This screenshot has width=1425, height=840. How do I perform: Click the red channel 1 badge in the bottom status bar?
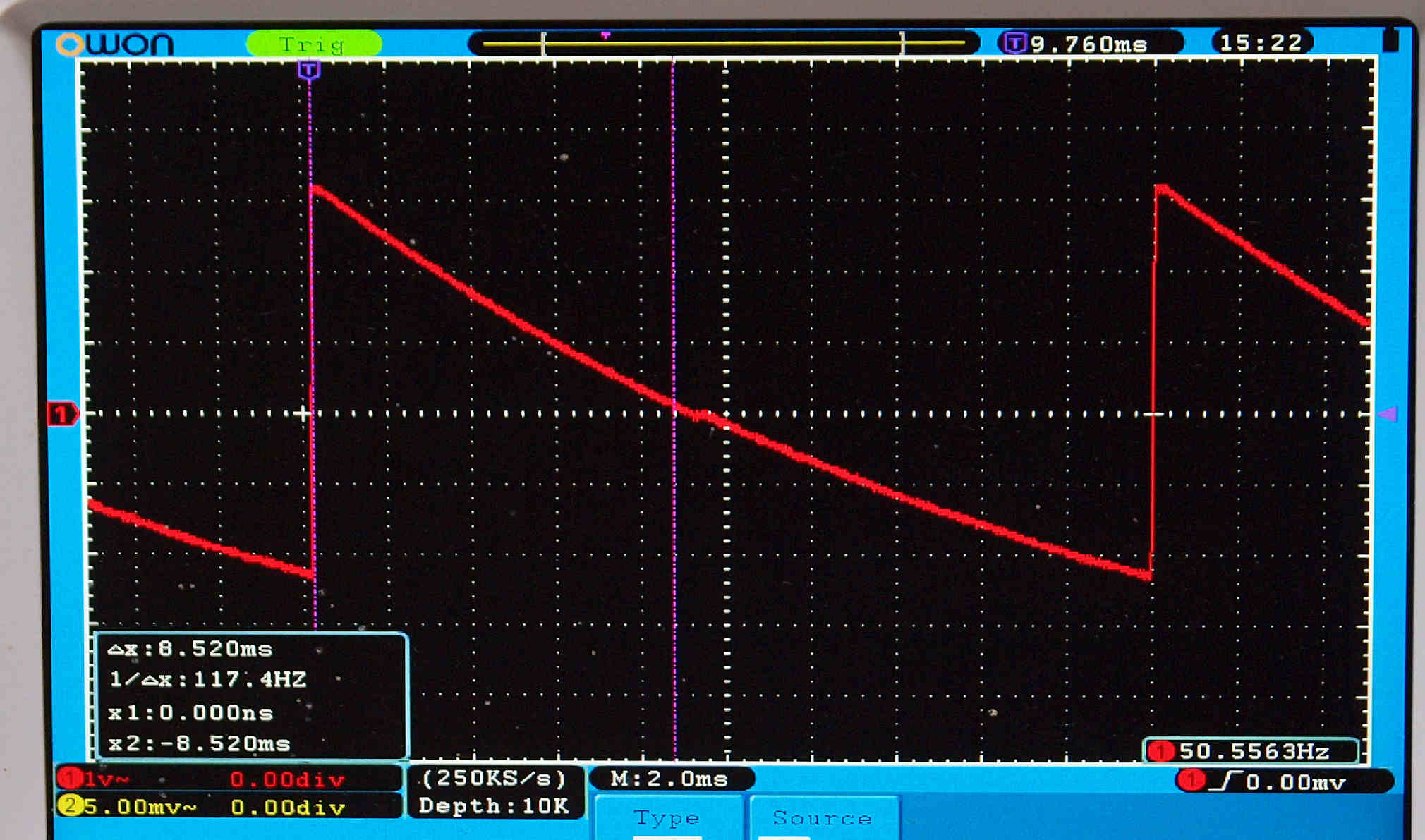[x=70, y=779]
